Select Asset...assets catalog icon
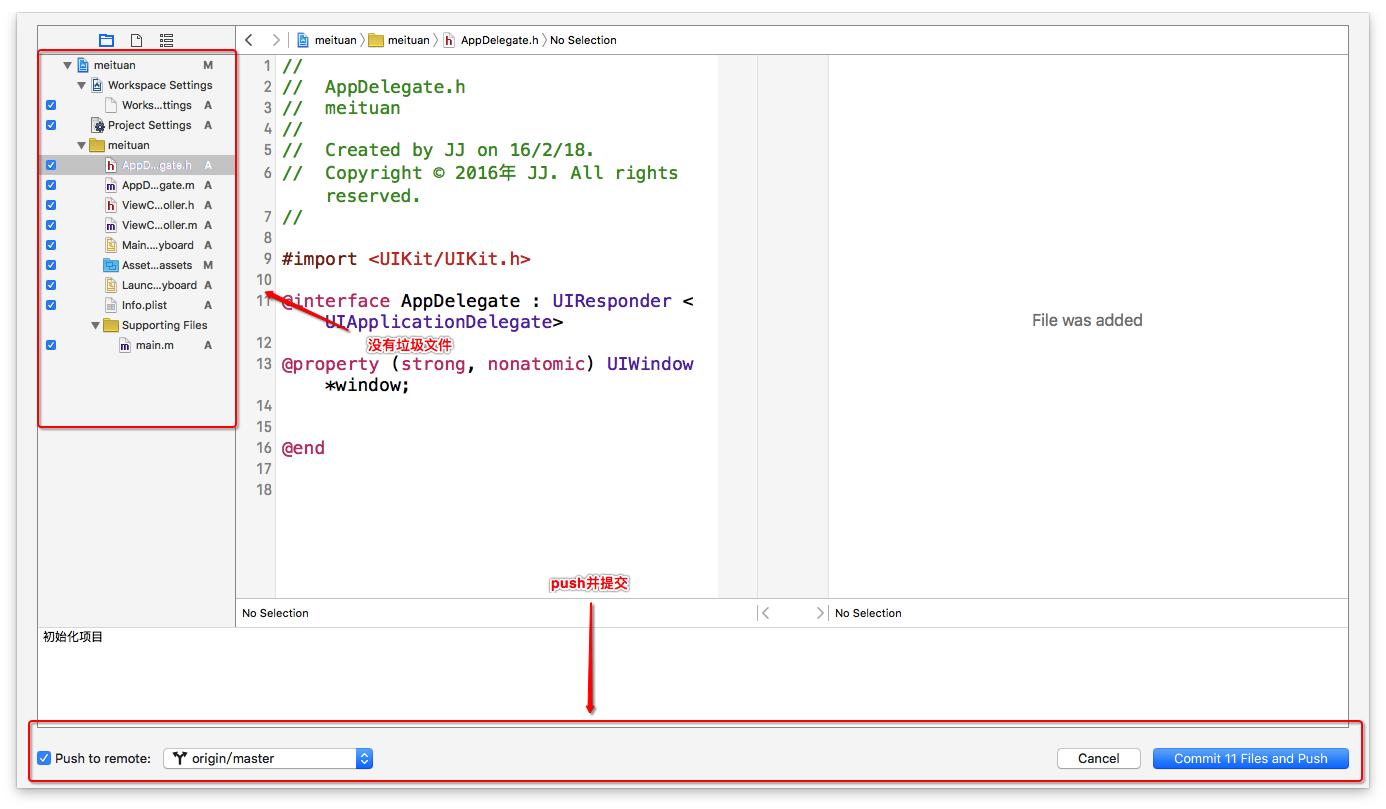This screenshot has width=1386, height=809. coord(111,265)
